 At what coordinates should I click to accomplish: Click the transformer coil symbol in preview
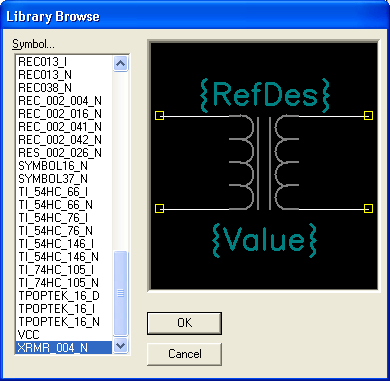point(264,162)
